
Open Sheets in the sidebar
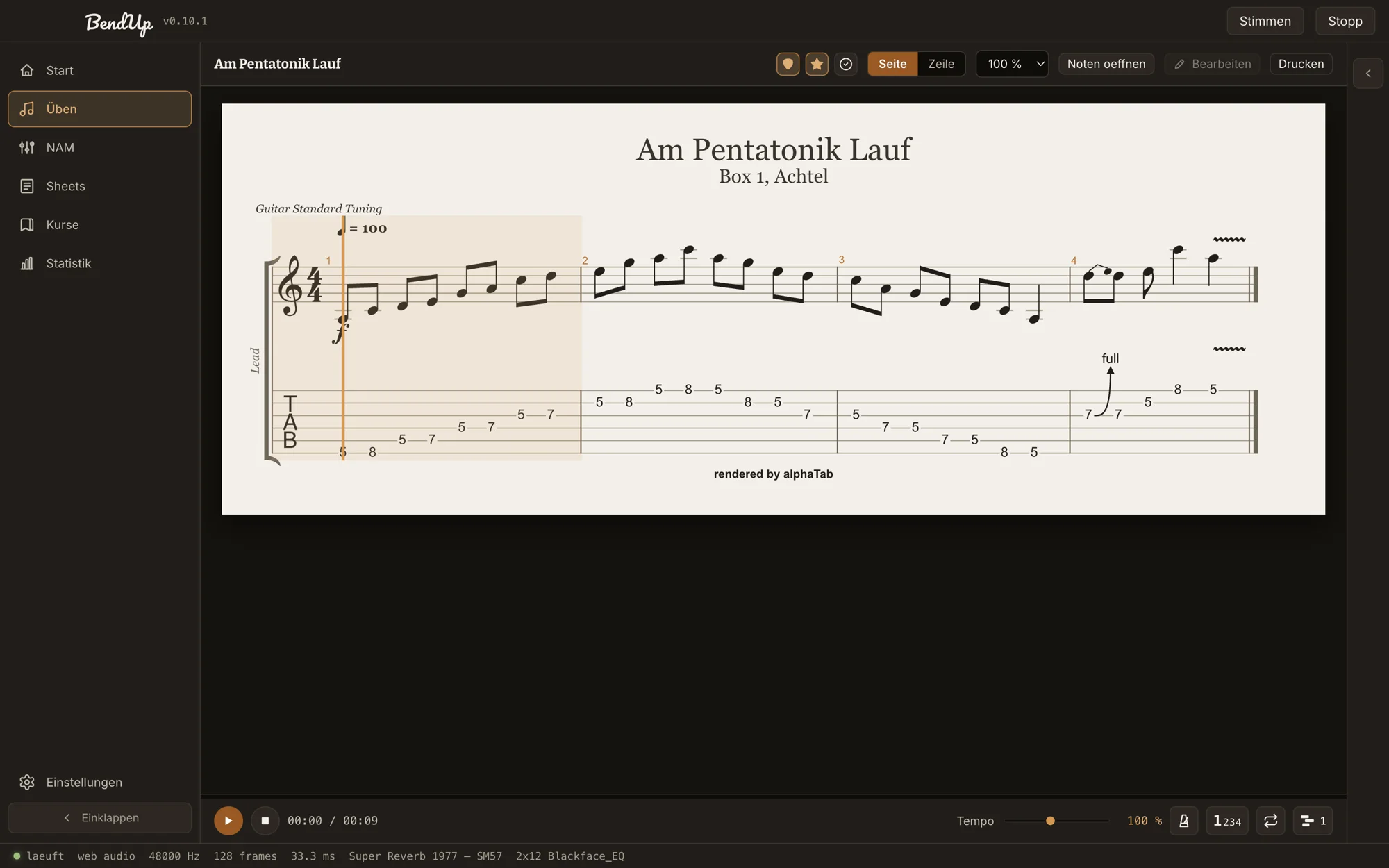tap(100, 186)
